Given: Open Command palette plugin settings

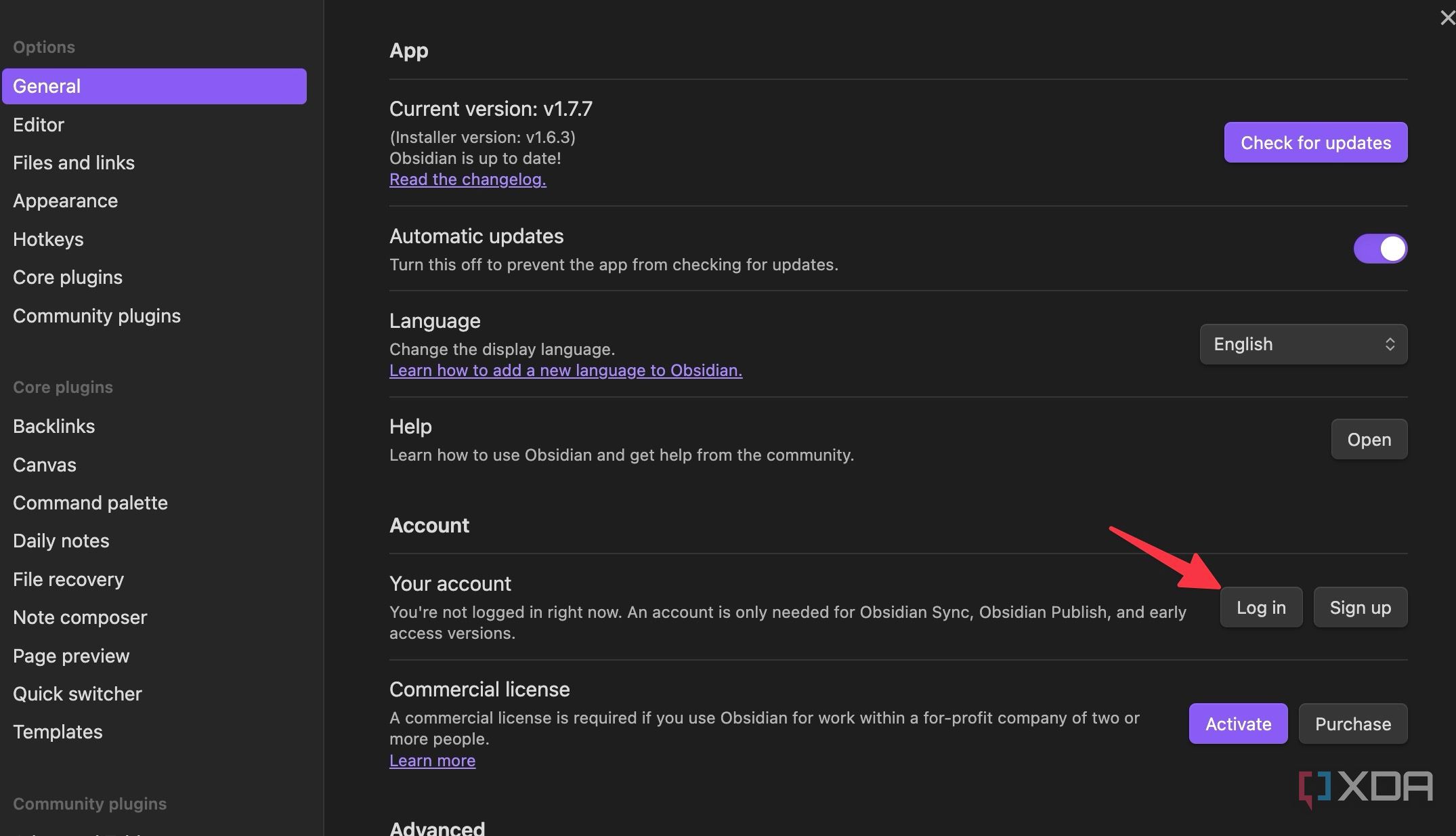Looking at the screenshot, I should (x=90, y=503).
